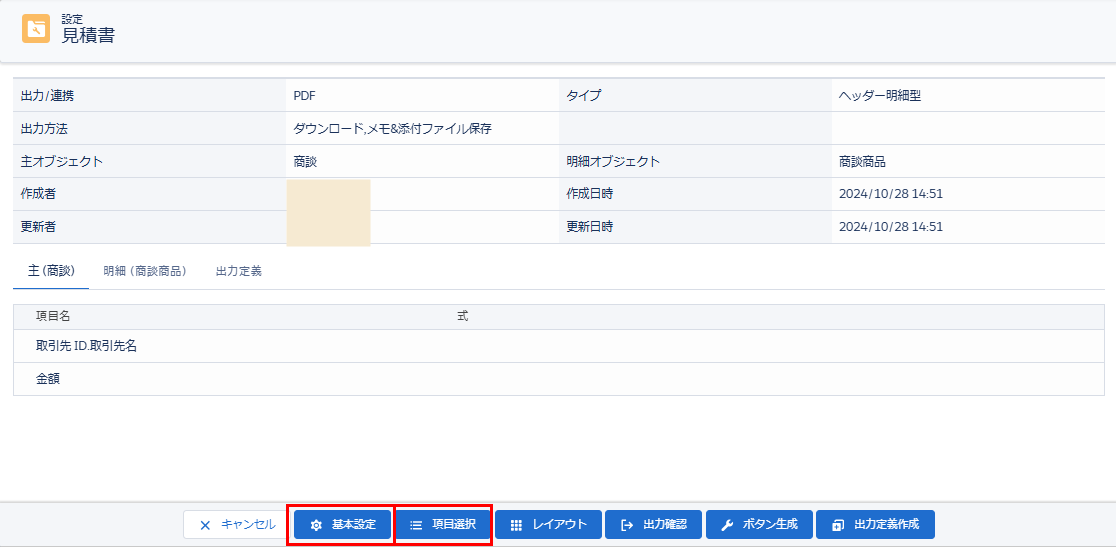Image resolution: width=1116 pixels, height=547 pixels.
Task: Click the 式 column header
Action: pos(462,316)
